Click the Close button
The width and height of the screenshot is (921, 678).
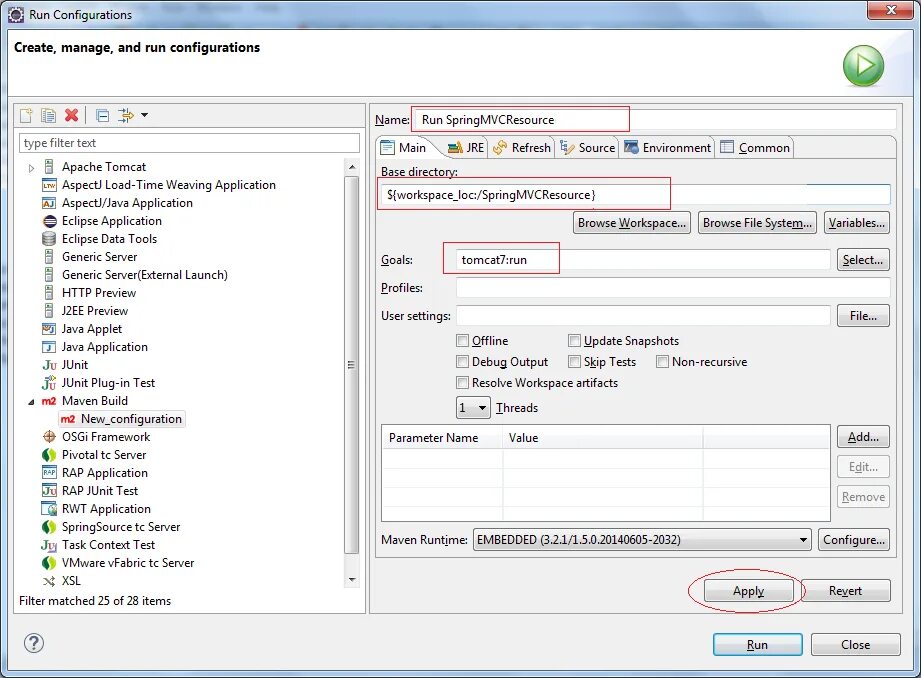click(855, 645)
